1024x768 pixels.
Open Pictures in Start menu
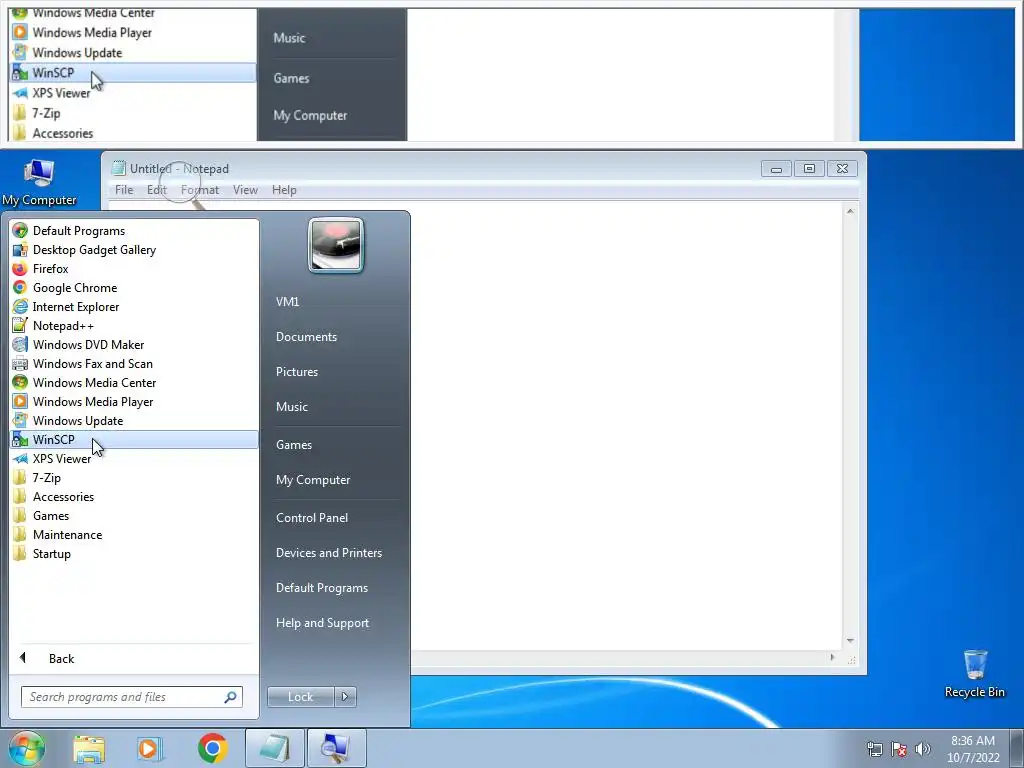click(x=296, y=372)
